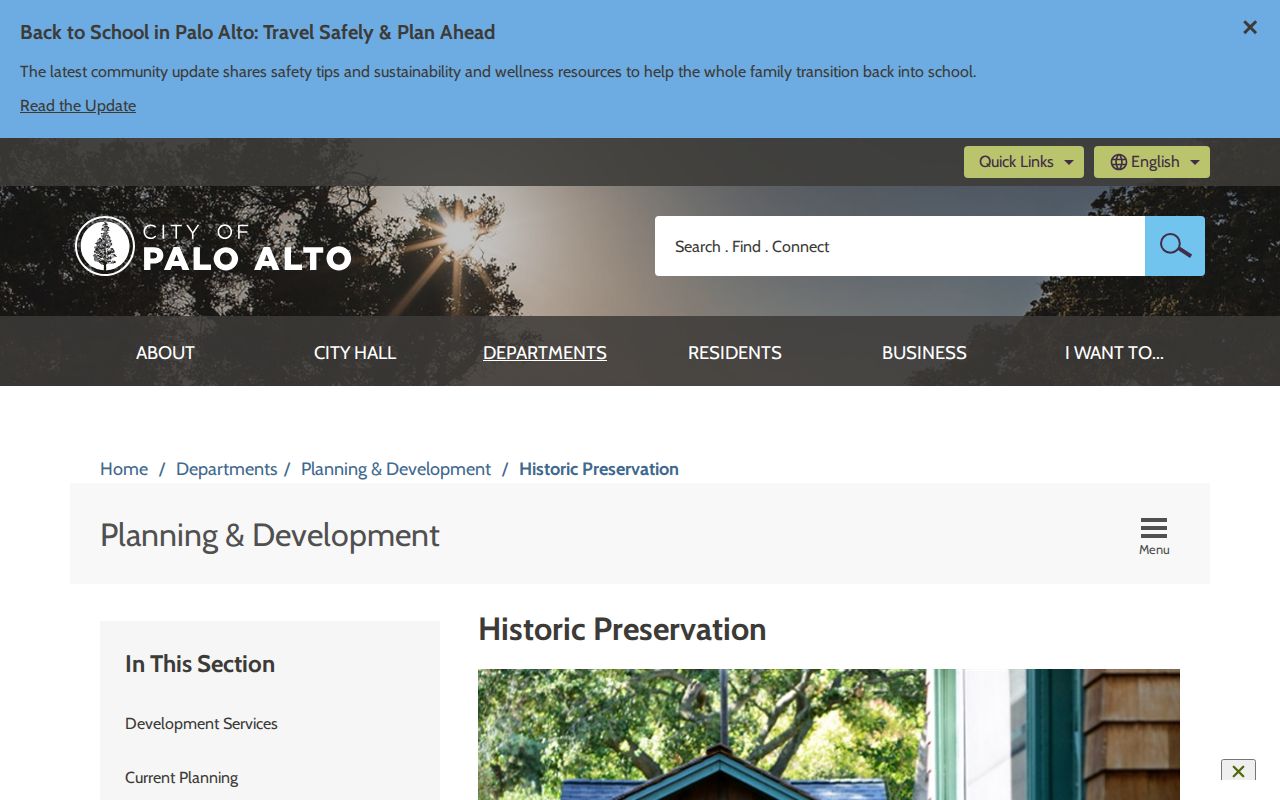
Task: Dismiss the small X widget at bottom right
Action: point(1238,771)
